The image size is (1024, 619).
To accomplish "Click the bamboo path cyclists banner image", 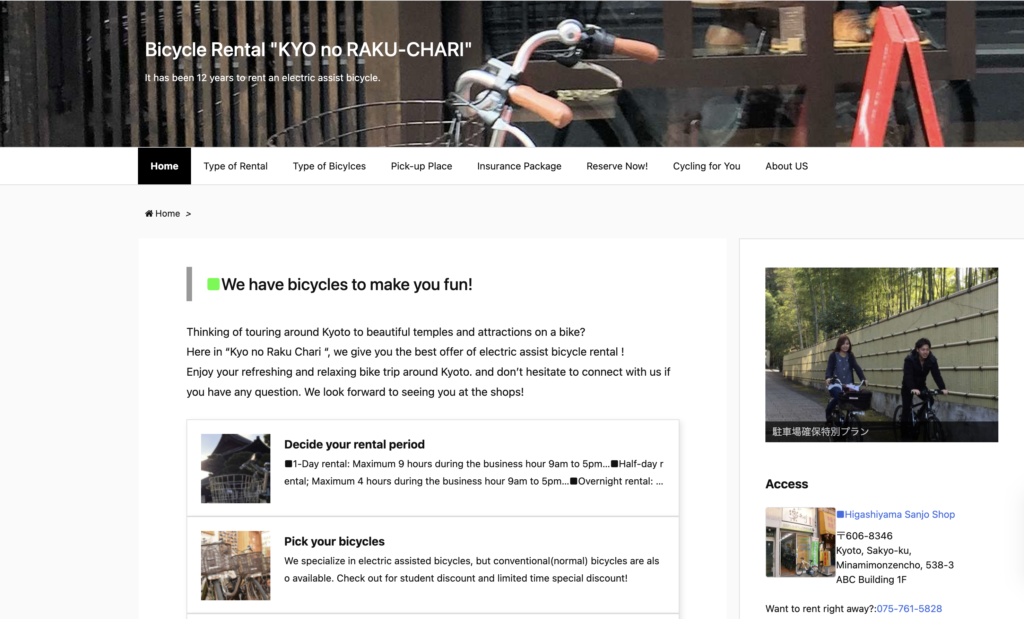I will pos(882,355).
